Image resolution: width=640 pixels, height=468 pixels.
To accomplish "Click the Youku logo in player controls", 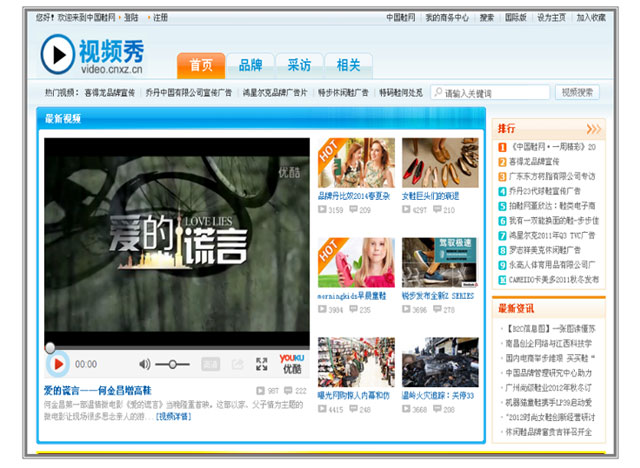I will (x=291, y=362).
